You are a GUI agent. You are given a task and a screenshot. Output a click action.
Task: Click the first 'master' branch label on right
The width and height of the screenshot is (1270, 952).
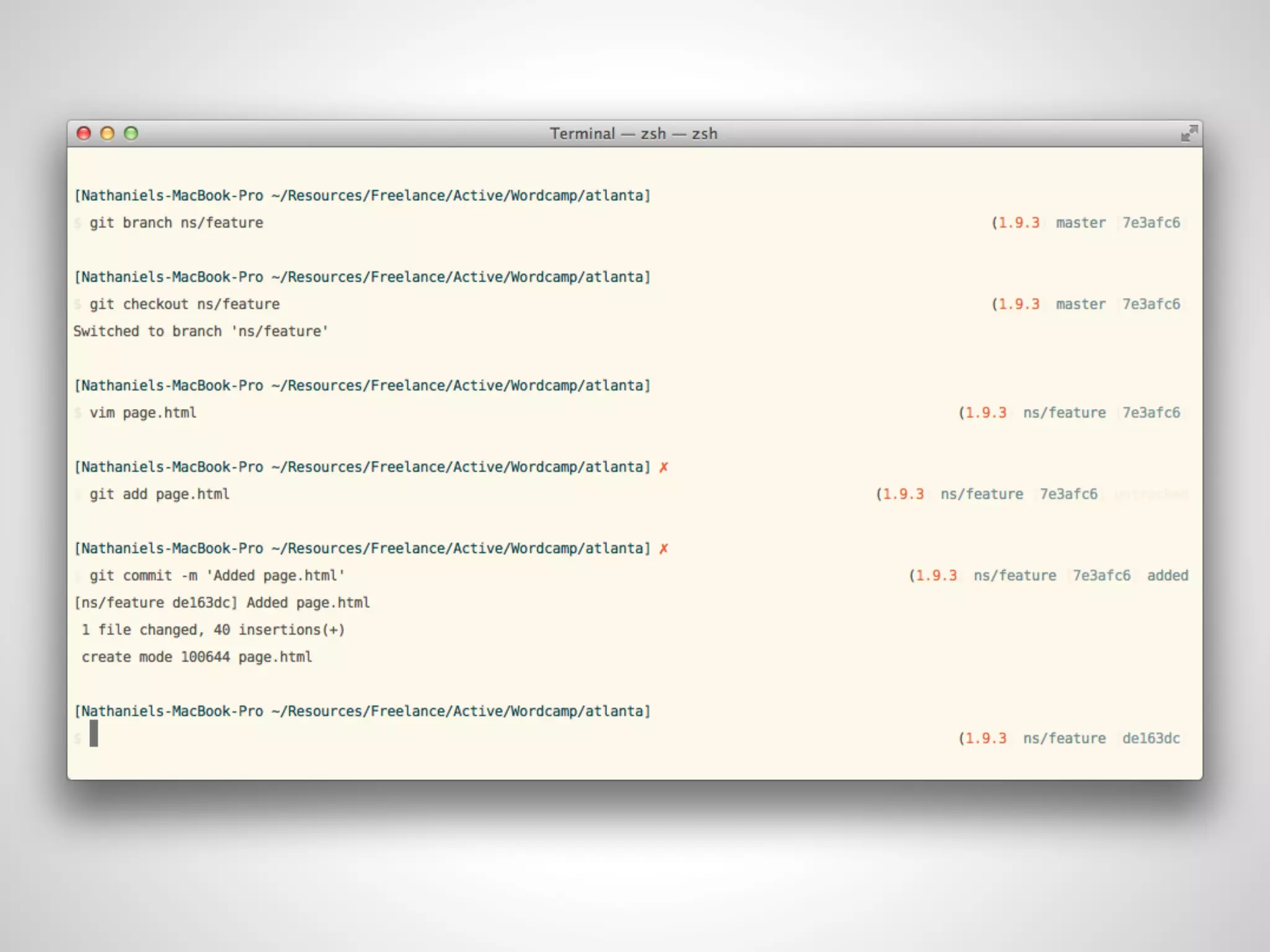click(x=1080, y=223)
